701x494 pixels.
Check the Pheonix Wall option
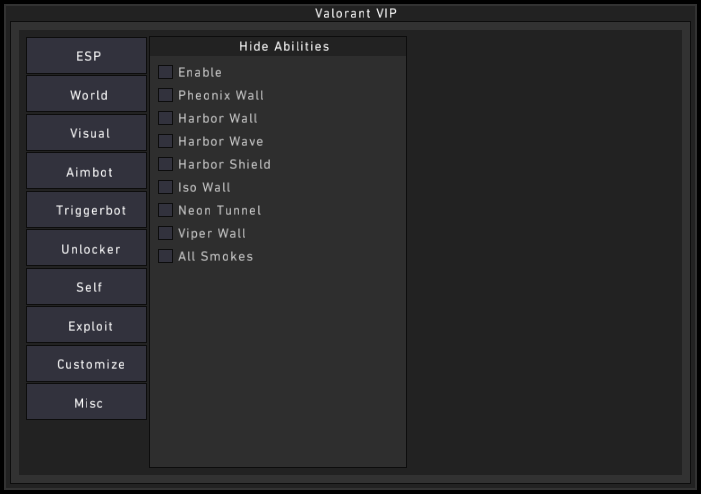166,95
